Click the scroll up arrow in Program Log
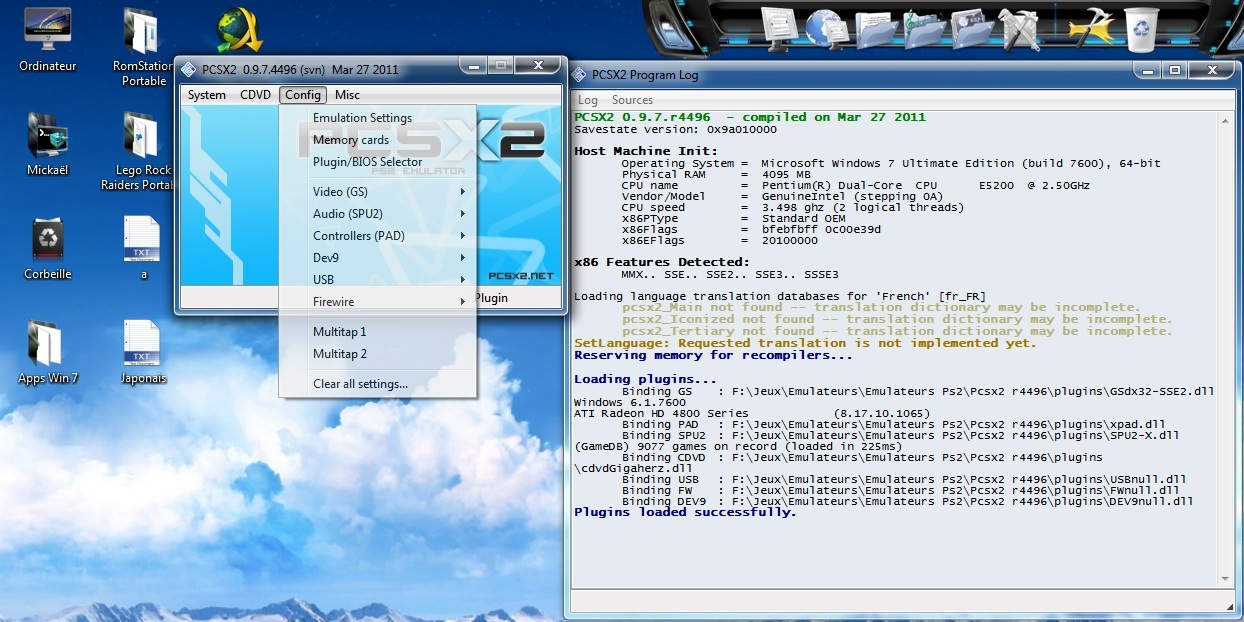 1224,120
